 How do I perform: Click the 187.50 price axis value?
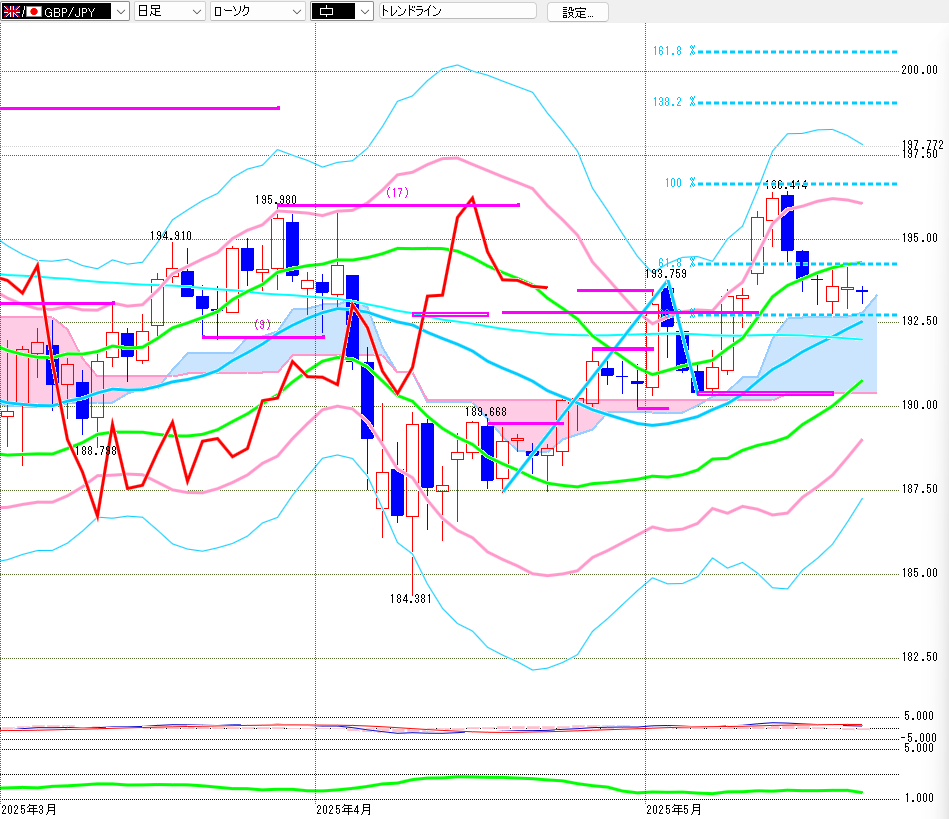pyautogui.click(x=919, y=489)
